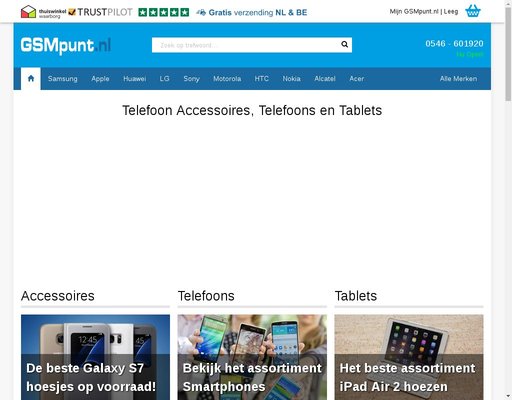
Task: Open the Samsung menu item
Action: 63,79
